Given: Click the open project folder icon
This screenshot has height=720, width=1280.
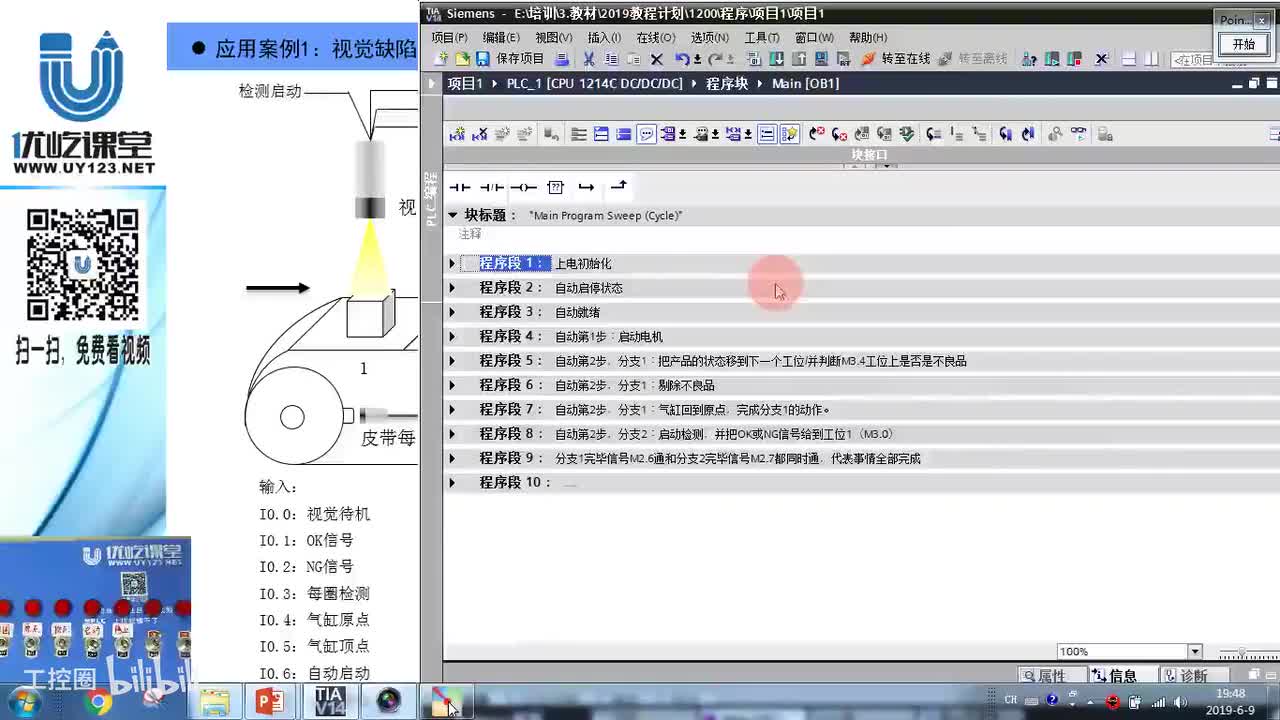Looking at the screenshot, I should click(462, 59).
